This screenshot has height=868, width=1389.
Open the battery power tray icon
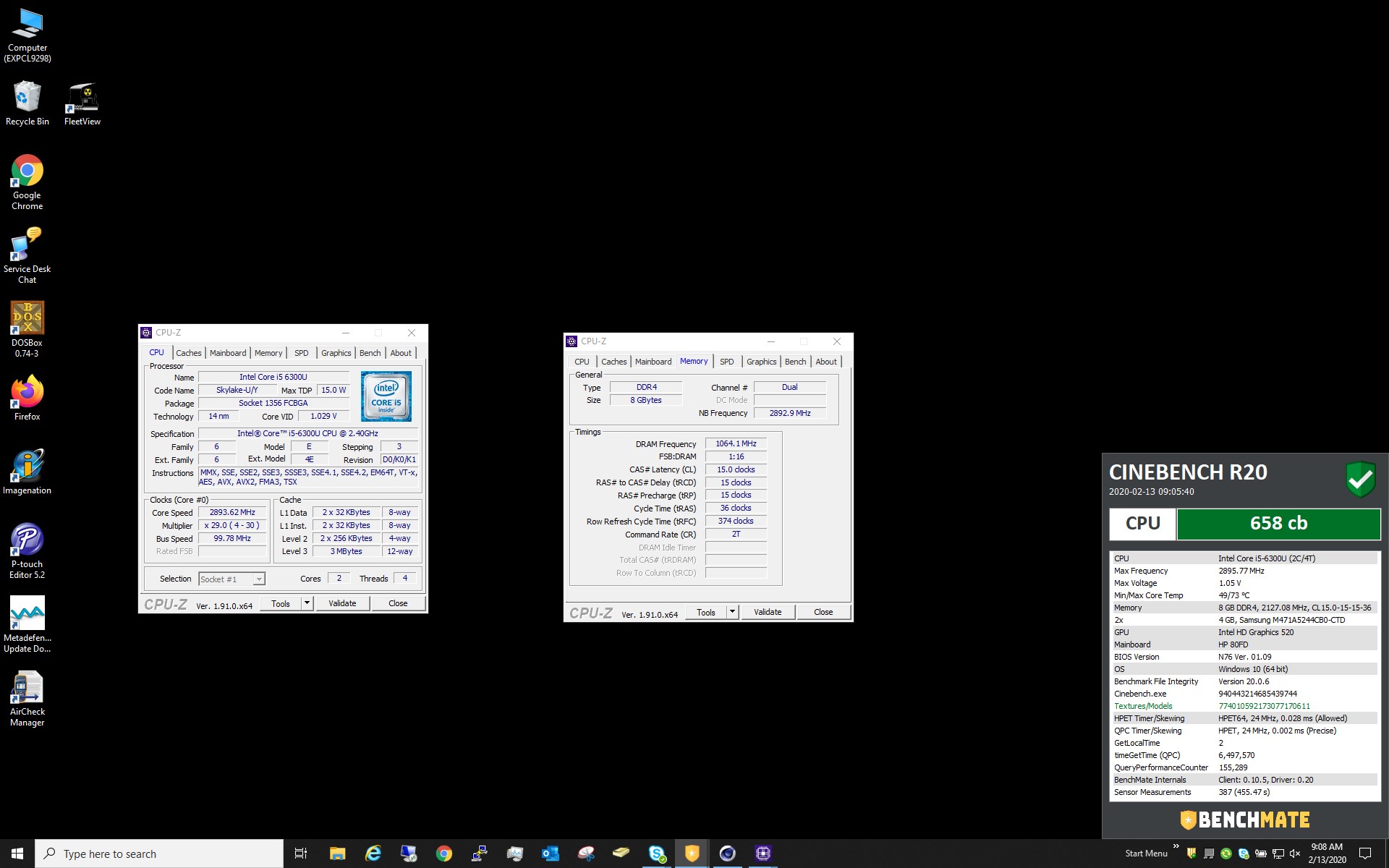(1261, 854)
